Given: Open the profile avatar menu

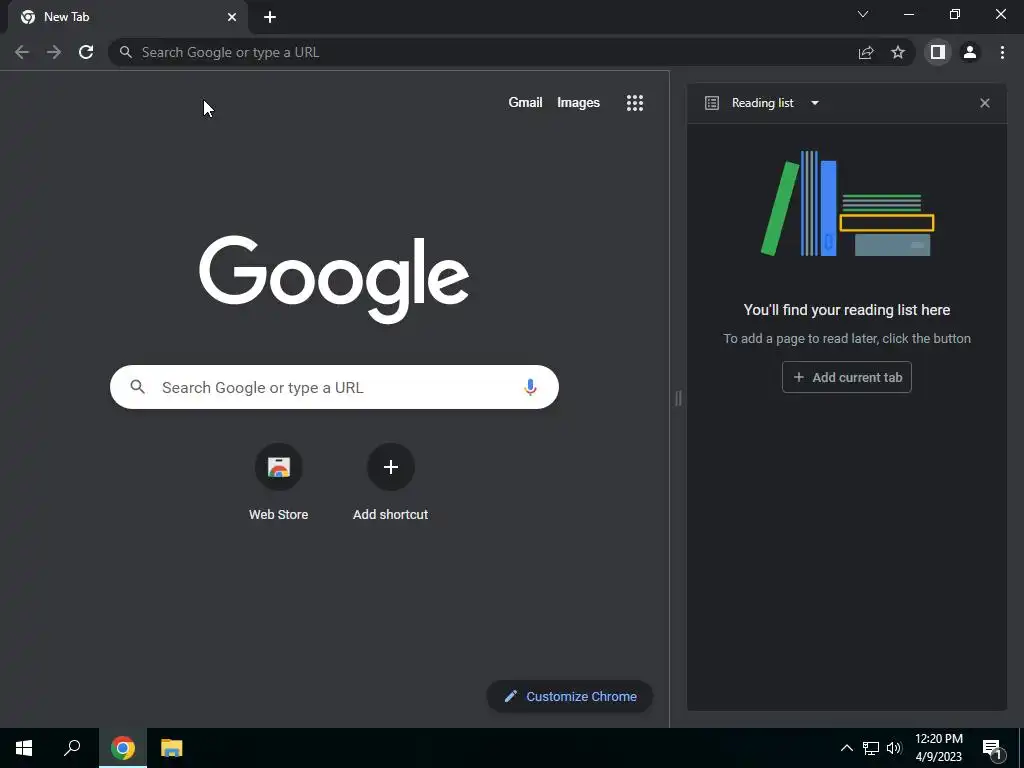Looking at the screenshot, I should click(970, 52).
